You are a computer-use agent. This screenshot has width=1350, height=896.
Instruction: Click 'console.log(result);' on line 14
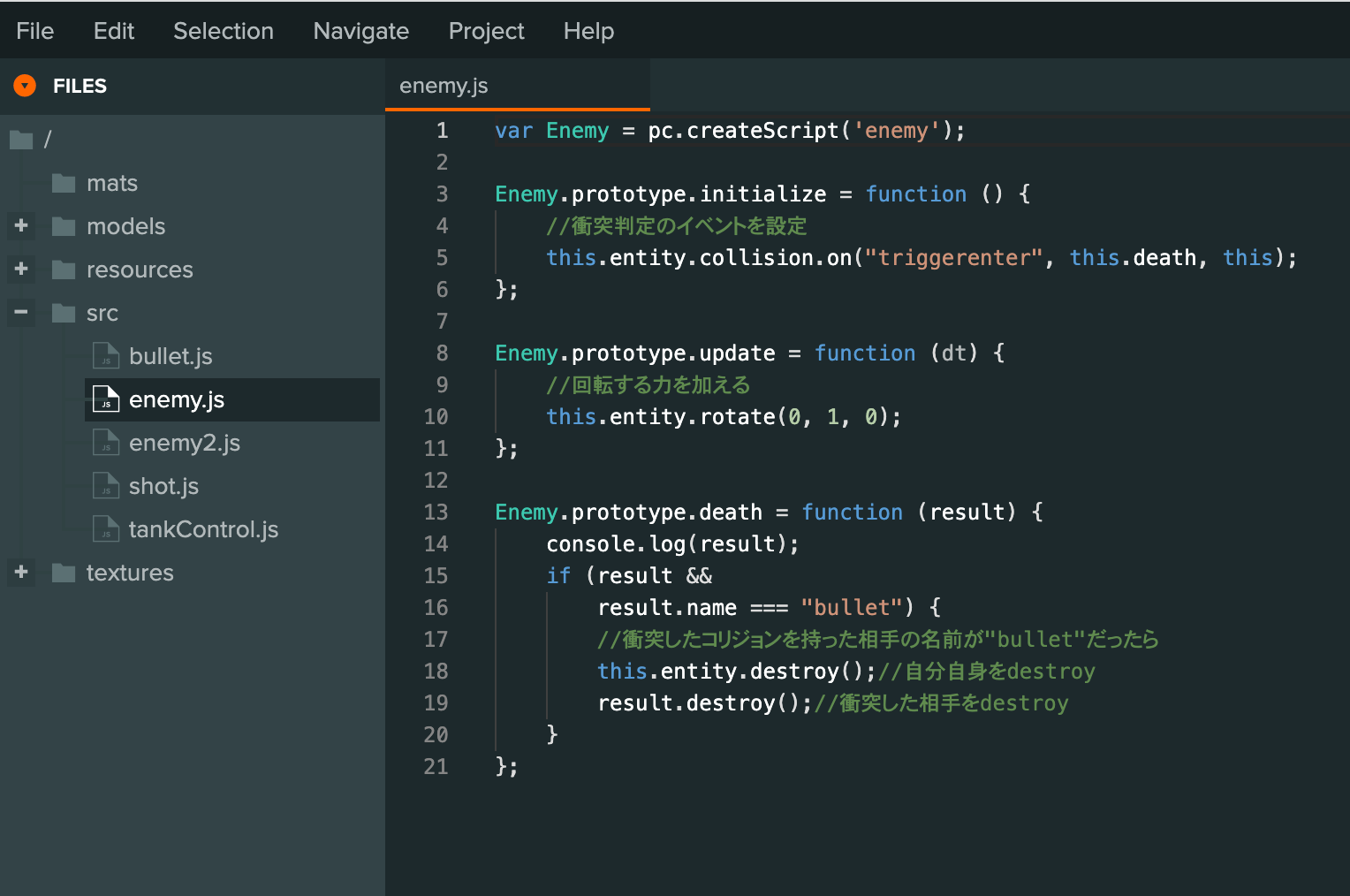pos(673,544)
